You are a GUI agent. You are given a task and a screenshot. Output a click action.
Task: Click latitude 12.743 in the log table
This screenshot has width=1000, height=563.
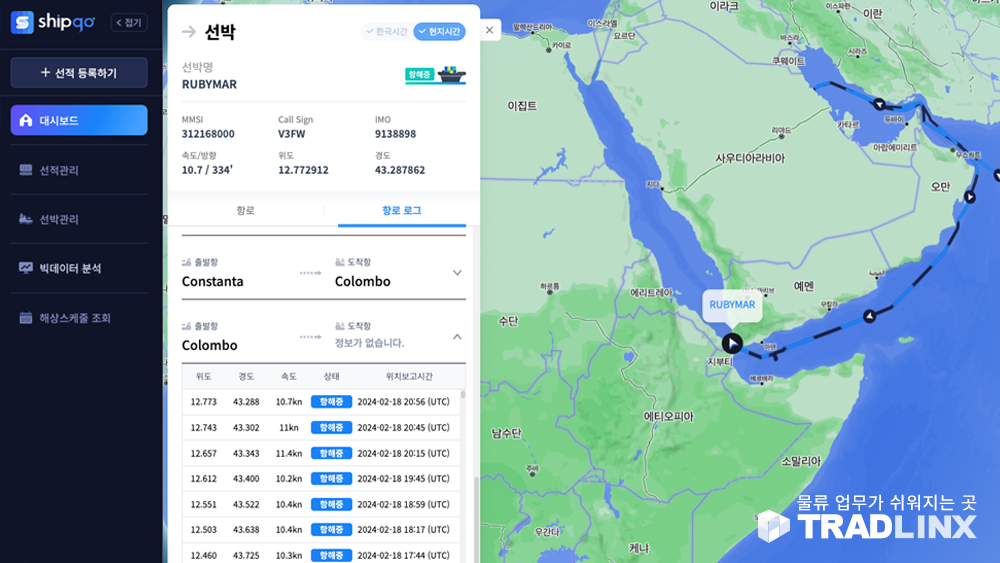(203, 427)
